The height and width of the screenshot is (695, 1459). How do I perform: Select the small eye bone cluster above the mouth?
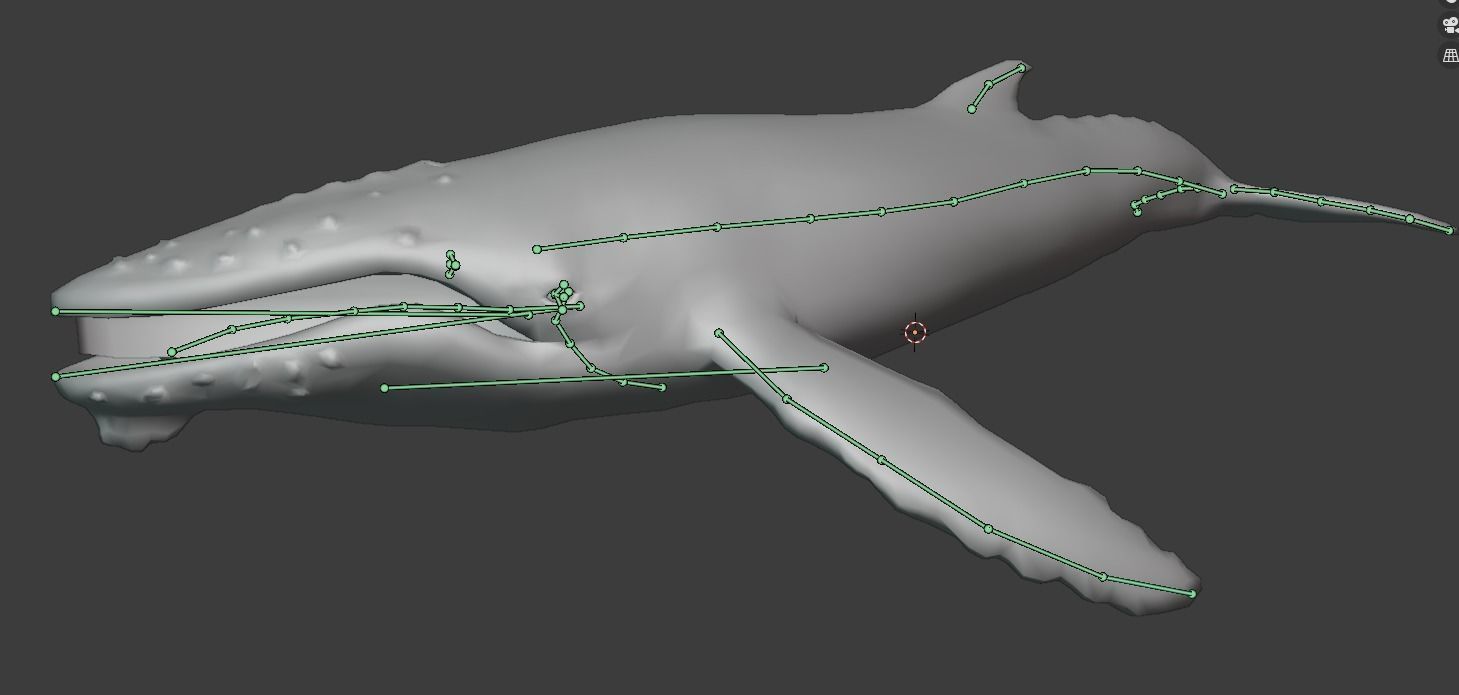[452, 264]
